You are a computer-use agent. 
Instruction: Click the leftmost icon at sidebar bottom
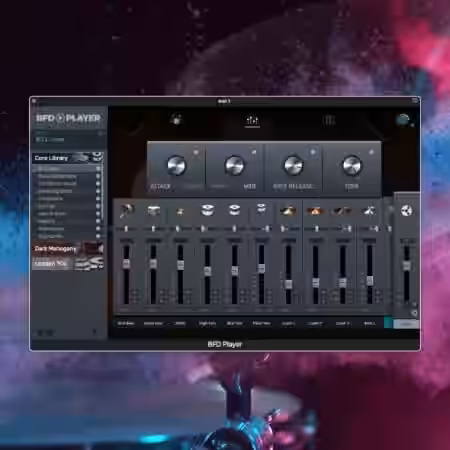pyautogui.click(x=40, y=332)
